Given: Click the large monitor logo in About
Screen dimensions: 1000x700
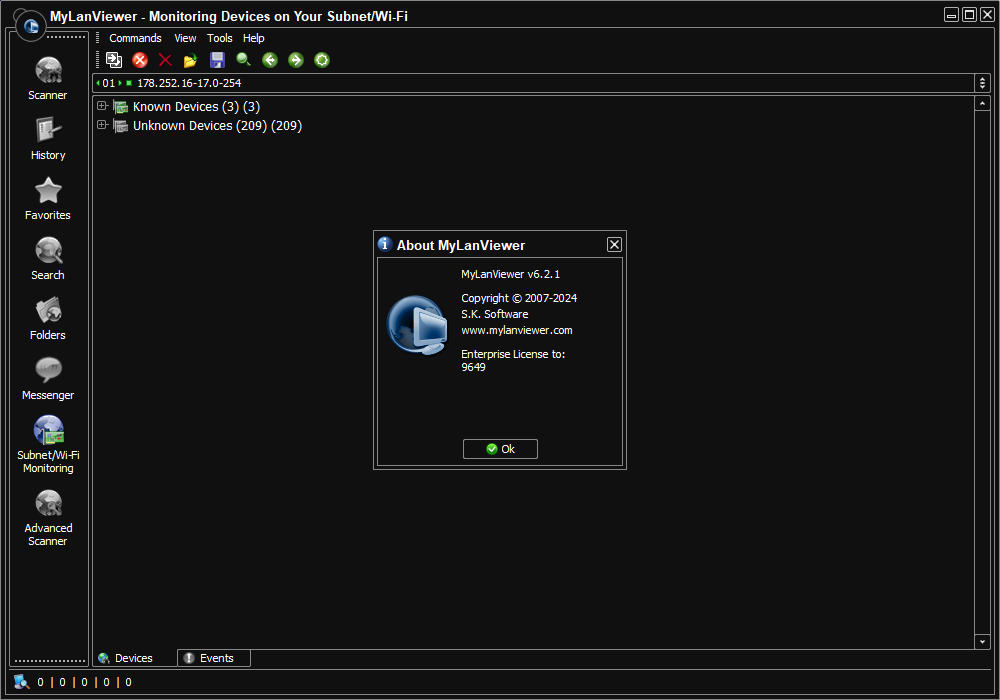Looking at the screenshot, I should pyautogui.click(x=418, y=325).
